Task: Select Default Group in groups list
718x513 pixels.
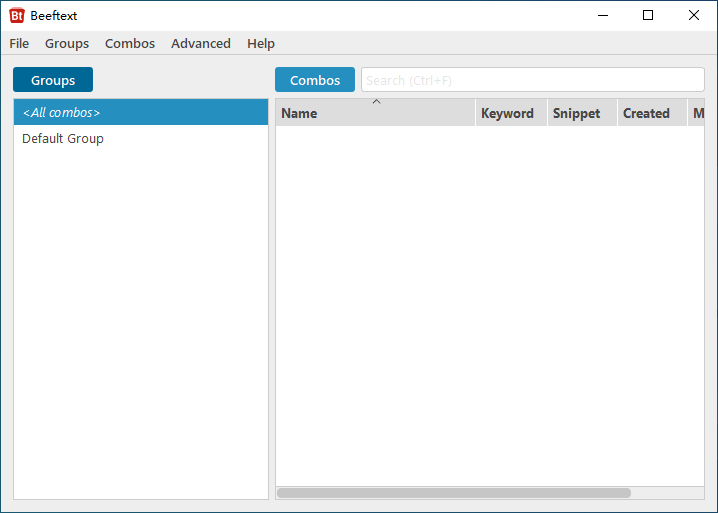Action: point(63,138)
